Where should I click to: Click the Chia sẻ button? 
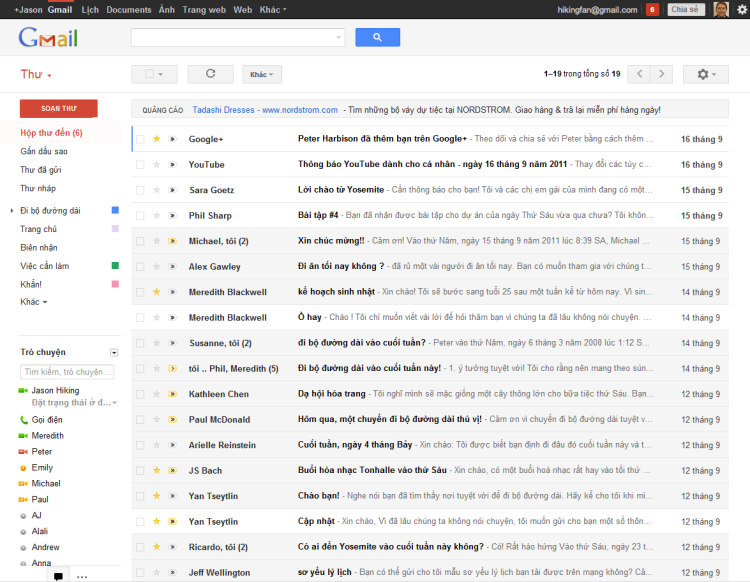(x=685, y=10)
